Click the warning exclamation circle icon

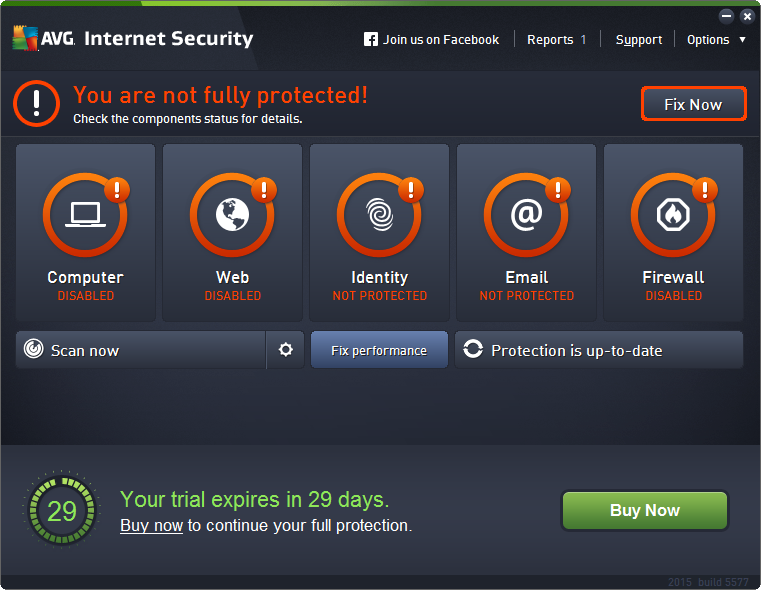[38, 103]
